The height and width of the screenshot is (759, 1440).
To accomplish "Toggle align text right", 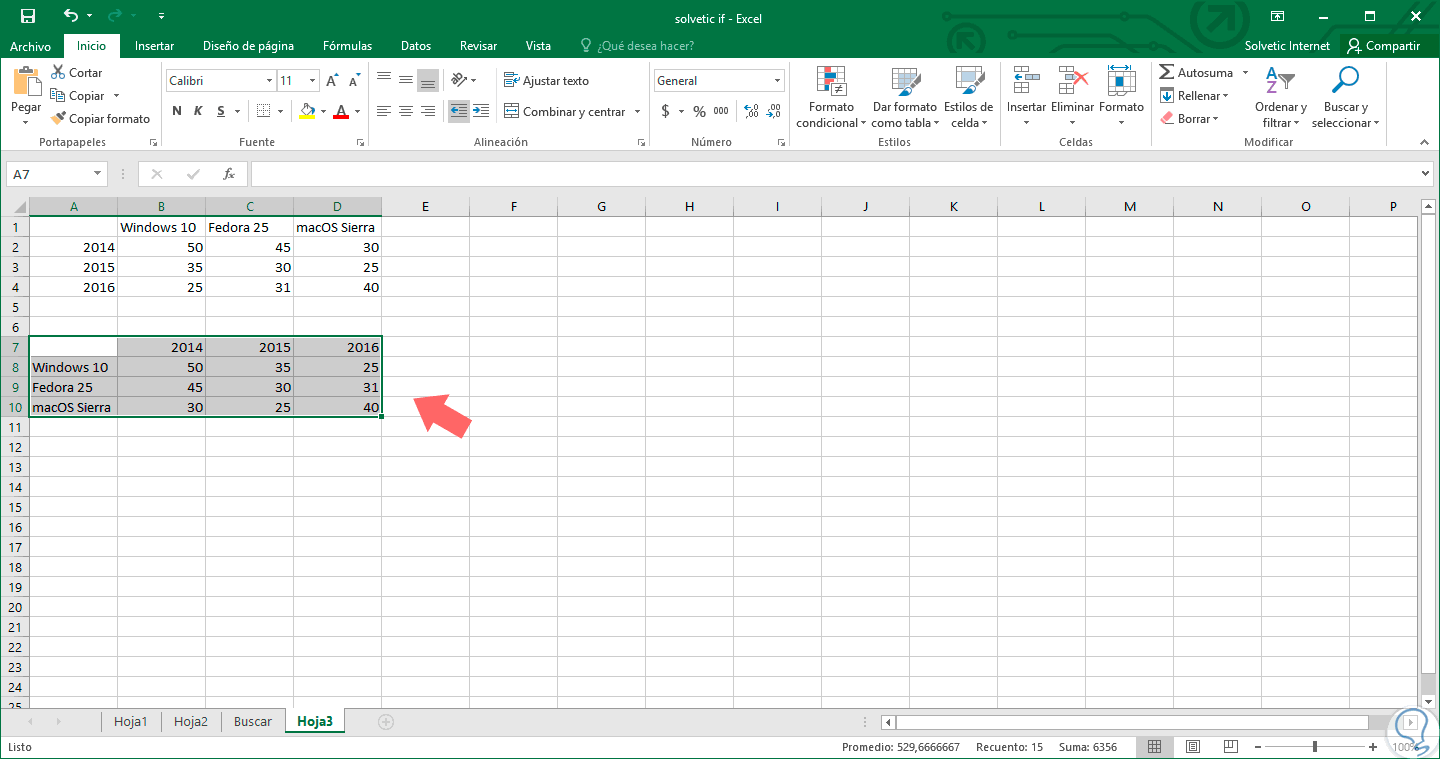I will [x=428, y=111].
